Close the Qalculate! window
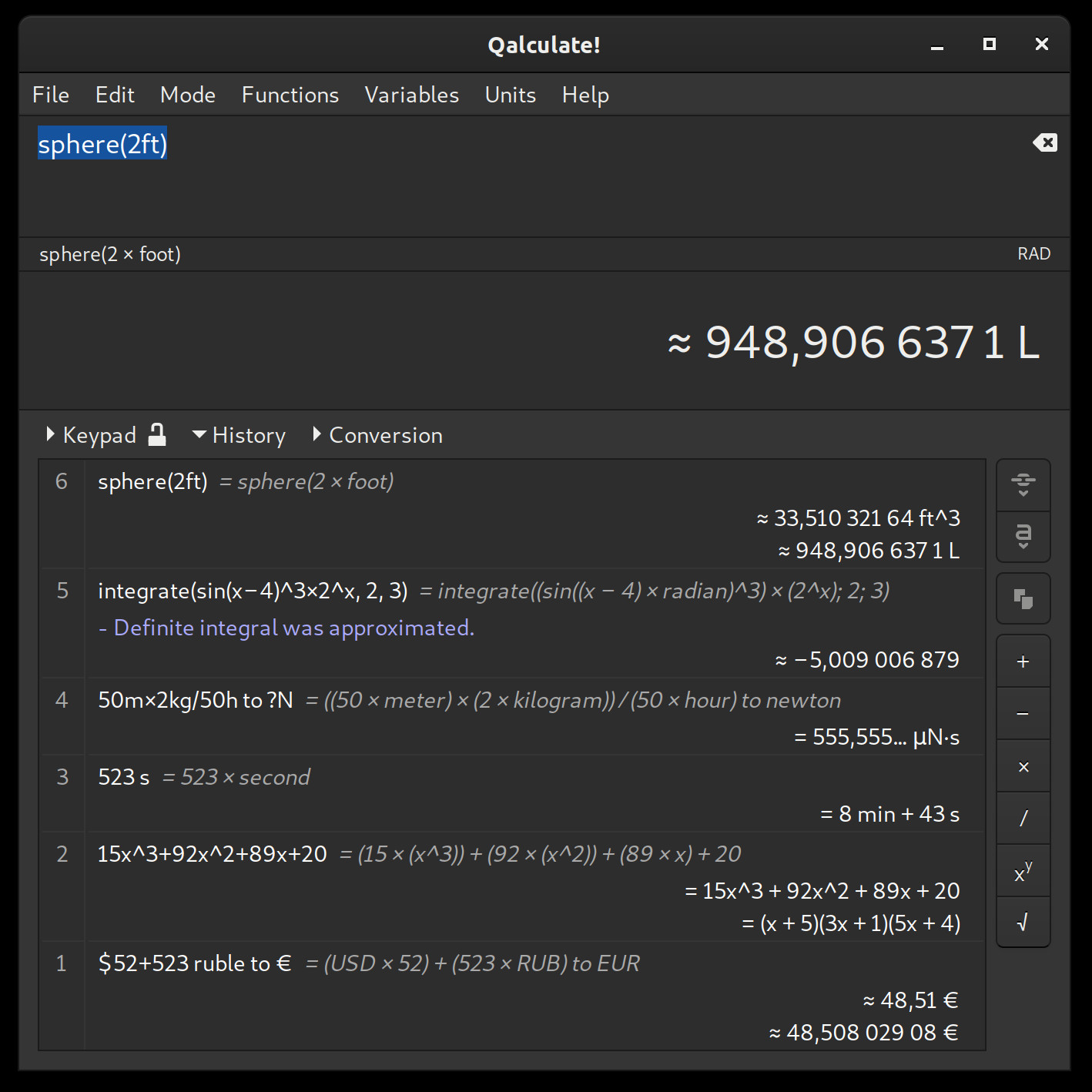The image size is (1092, 1092). coord(1042,45)
